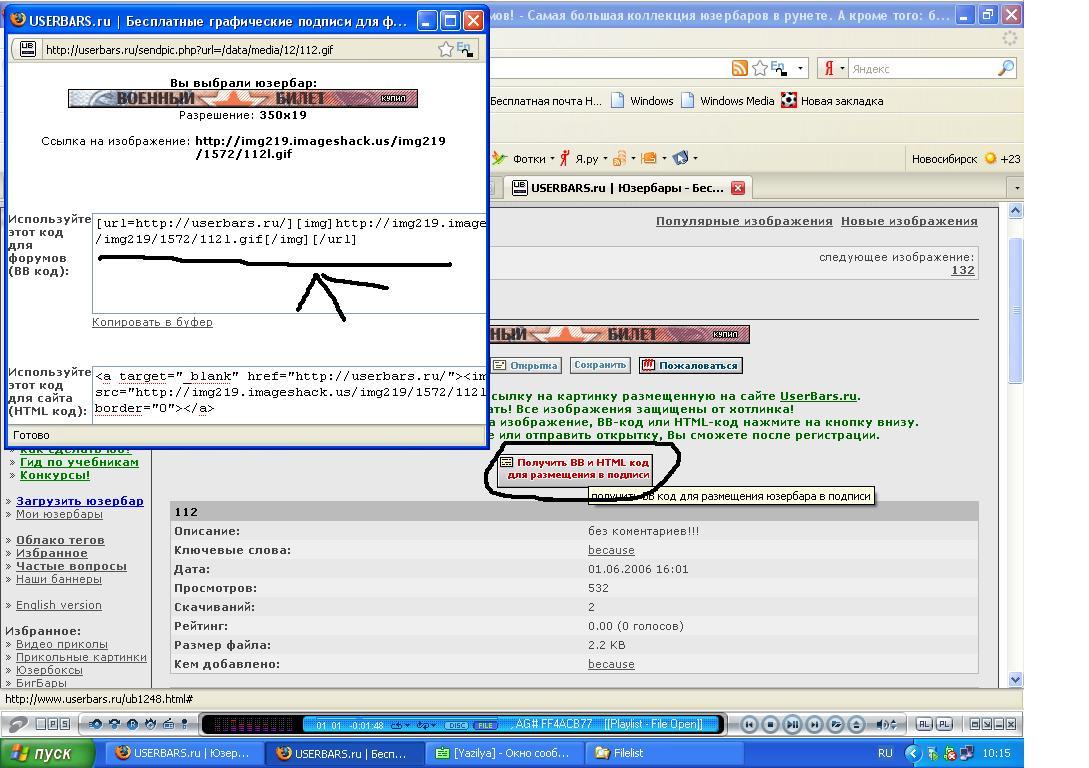Click Получить ВВ и HTML код button
This screenshot has width=1089, height=768.
pyautogui.click(x=575, y=469)
